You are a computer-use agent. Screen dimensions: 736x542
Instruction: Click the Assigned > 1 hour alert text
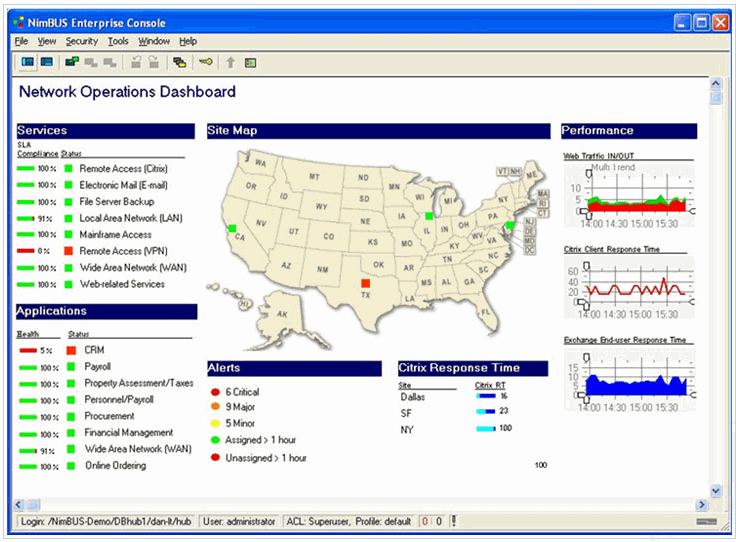pyautogui.click(x=261, y=440)
